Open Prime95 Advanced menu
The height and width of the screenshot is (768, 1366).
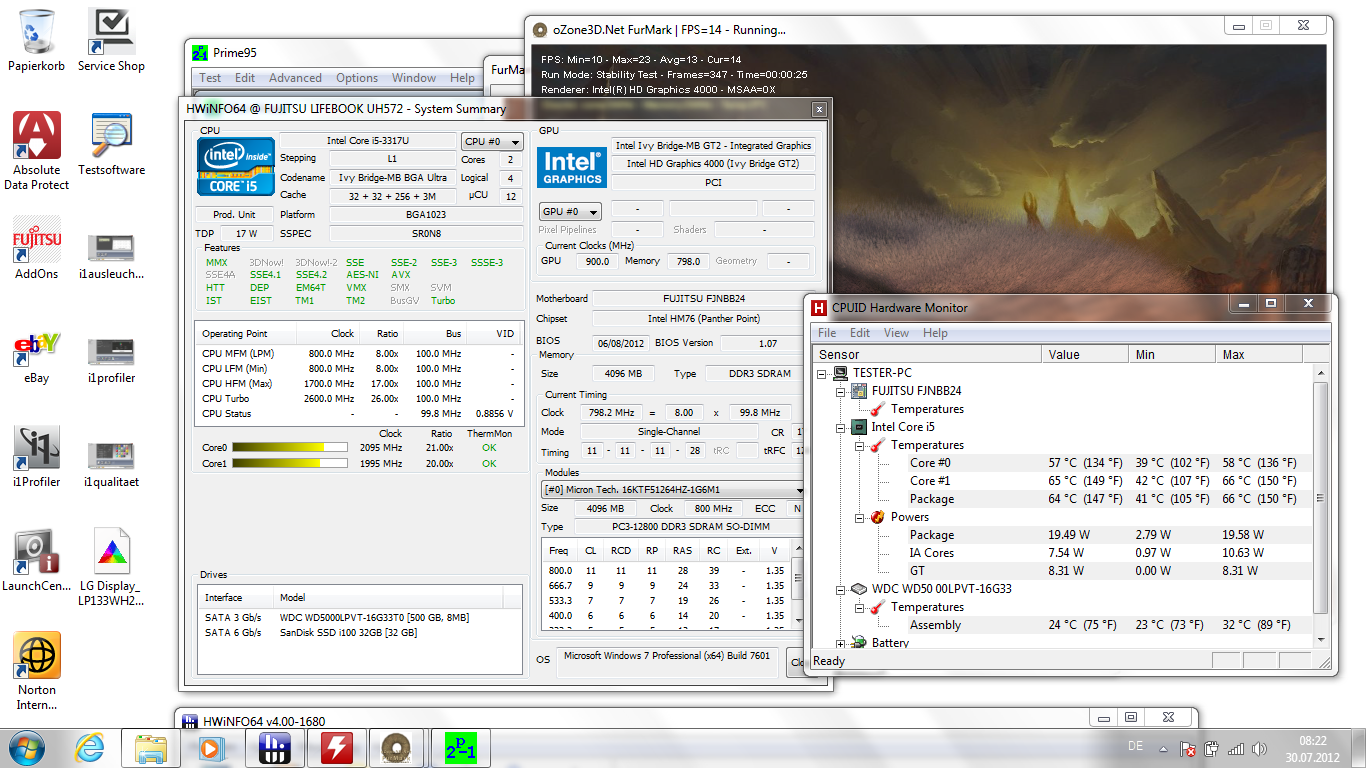click(295, 78)
